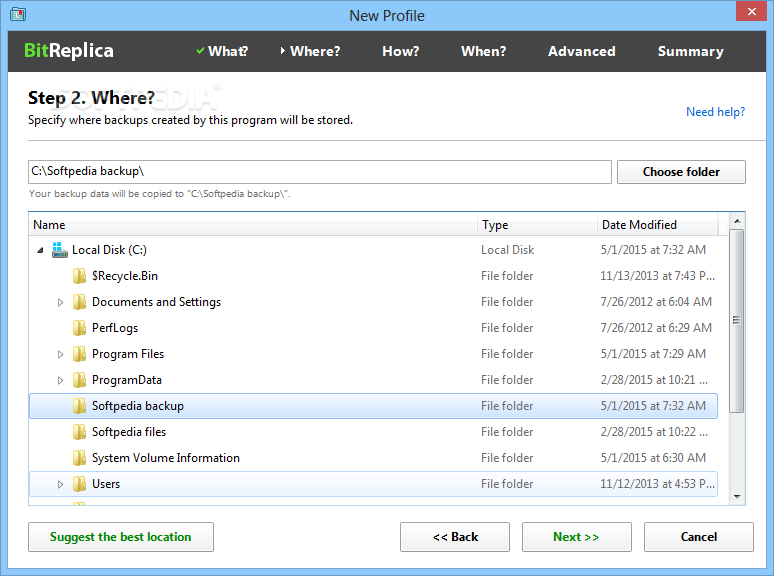Screen dimensions: 774x576
Task: Sort by the Date Modified column header
Action: [x=658, y=225]
